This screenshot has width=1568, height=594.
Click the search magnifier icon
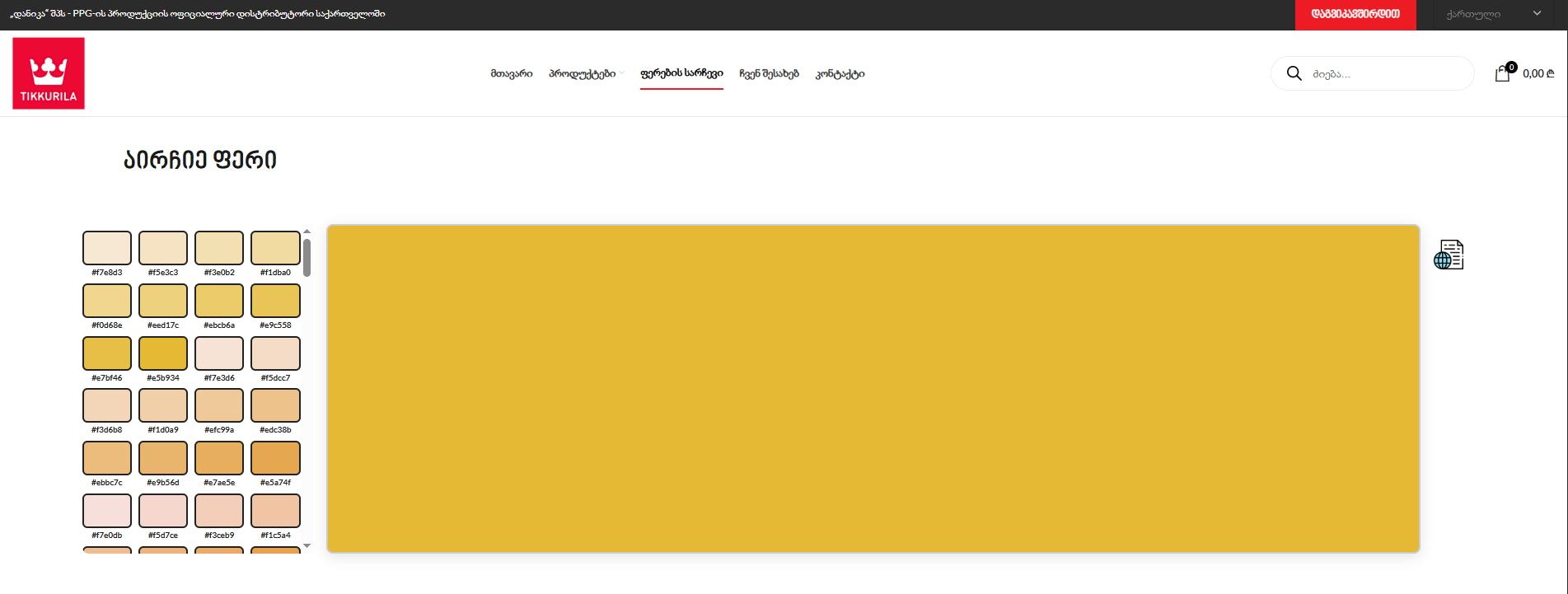1294,73
